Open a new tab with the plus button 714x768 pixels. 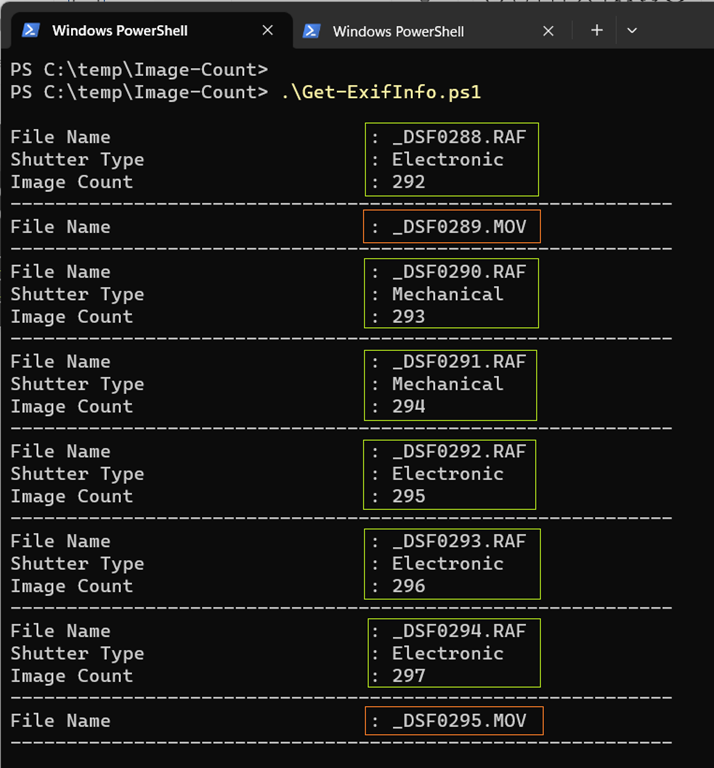597,30
